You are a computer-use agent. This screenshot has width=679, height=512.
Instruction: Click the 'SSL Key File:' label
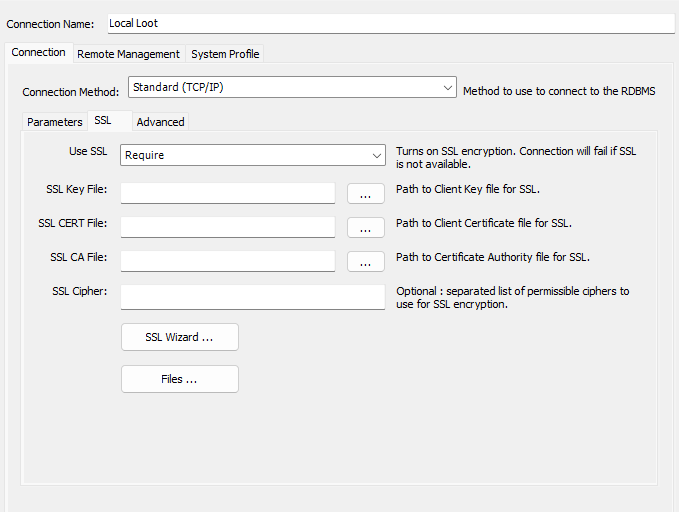[77, 189]
